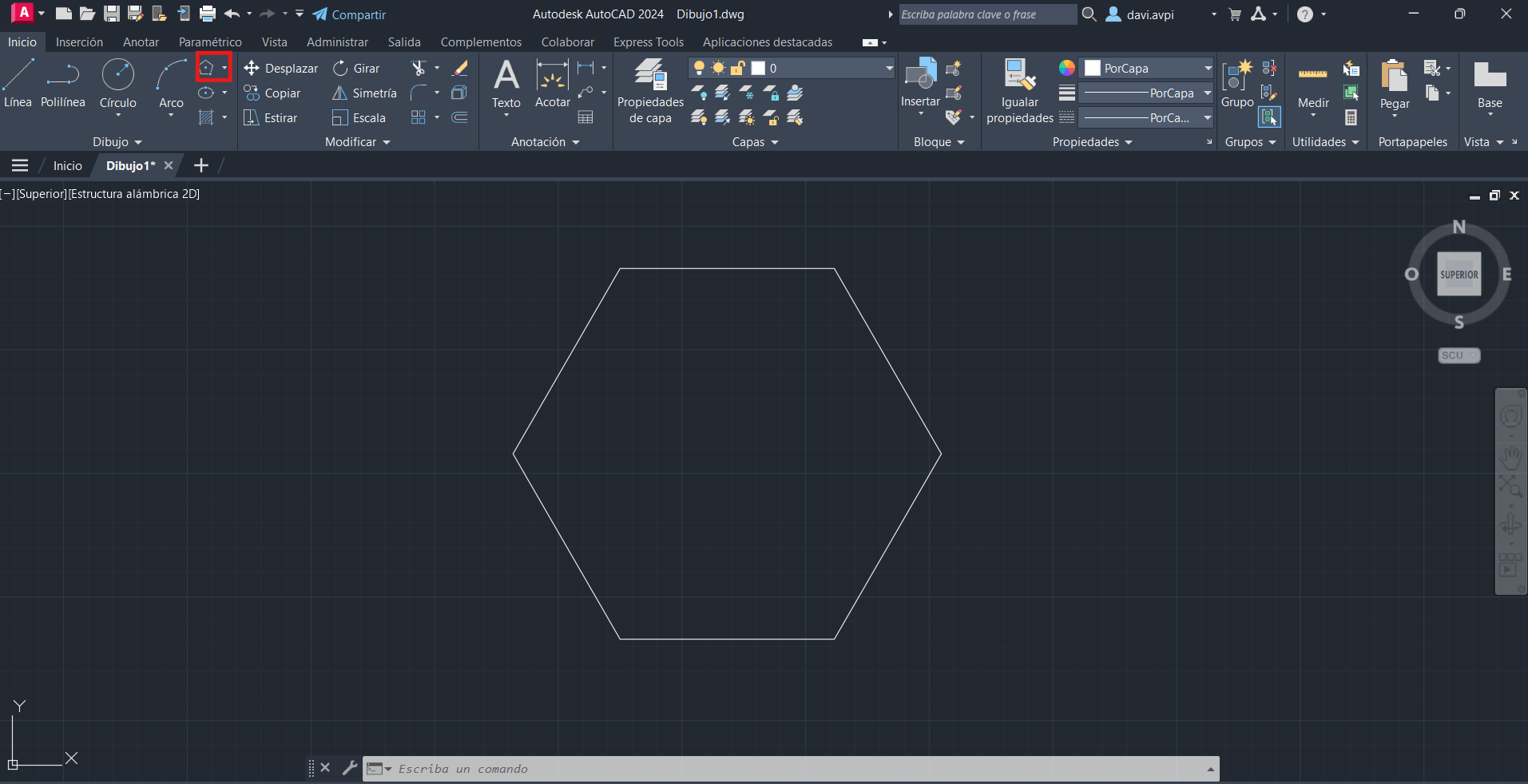The height and width of the screenshot is (784, 1528).
Task: Toggle the layer lock padlock
Action: [738, 68]
